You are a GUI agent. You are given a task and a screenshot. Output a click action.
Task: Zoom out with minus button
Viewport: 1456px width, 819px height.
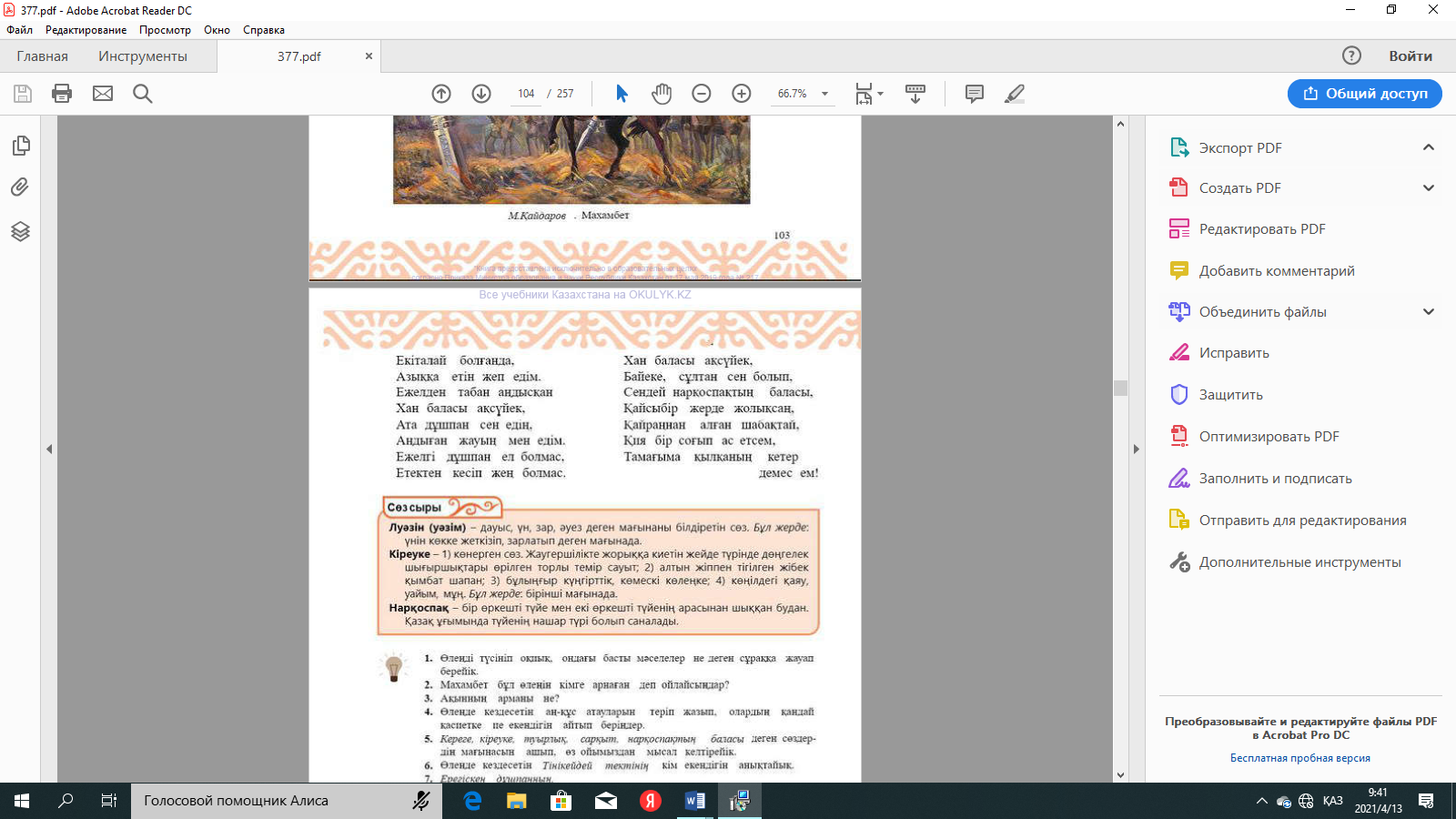point(702,94)
